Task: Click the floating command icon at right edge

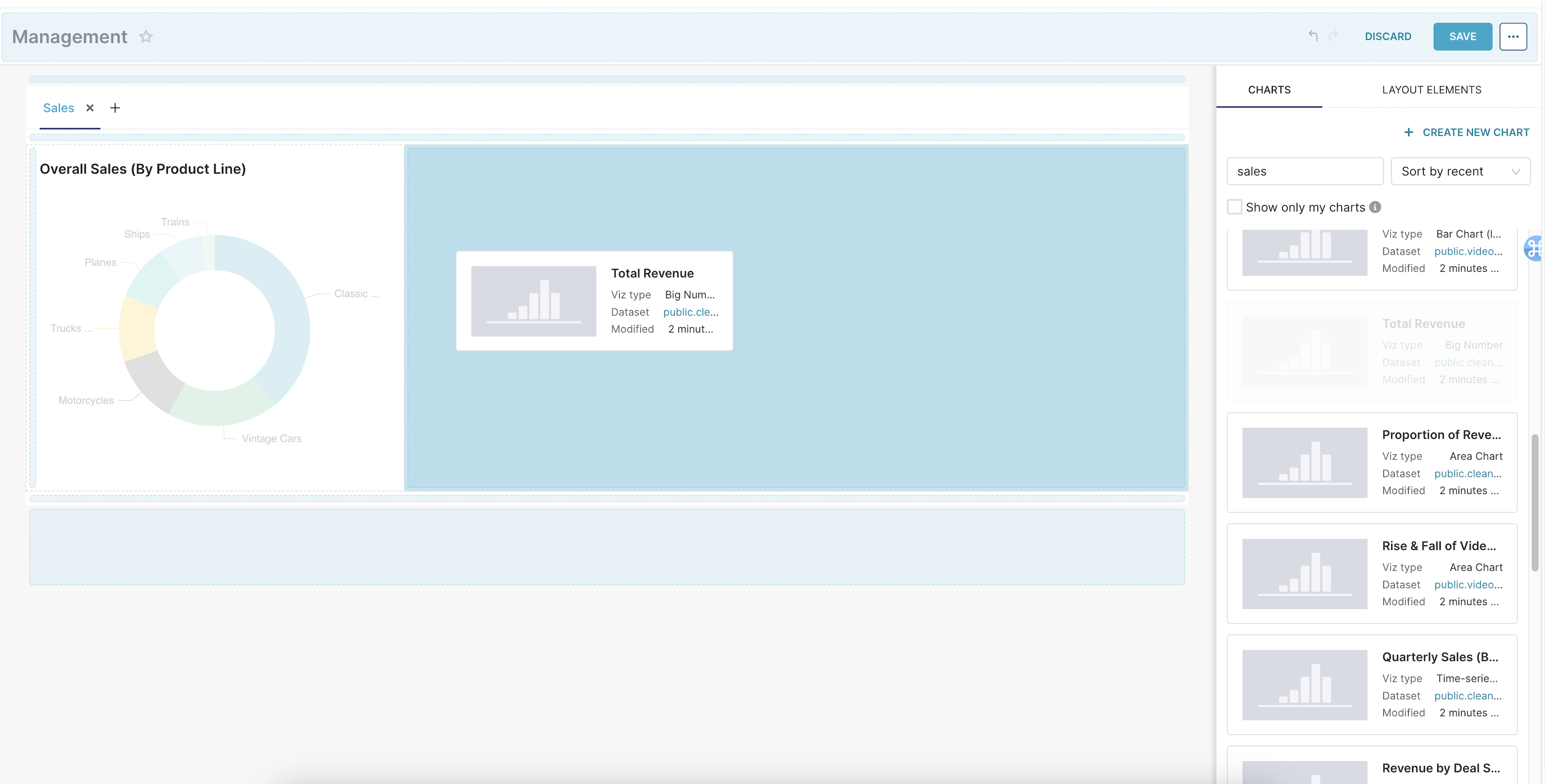Action: coord(1534,247)
